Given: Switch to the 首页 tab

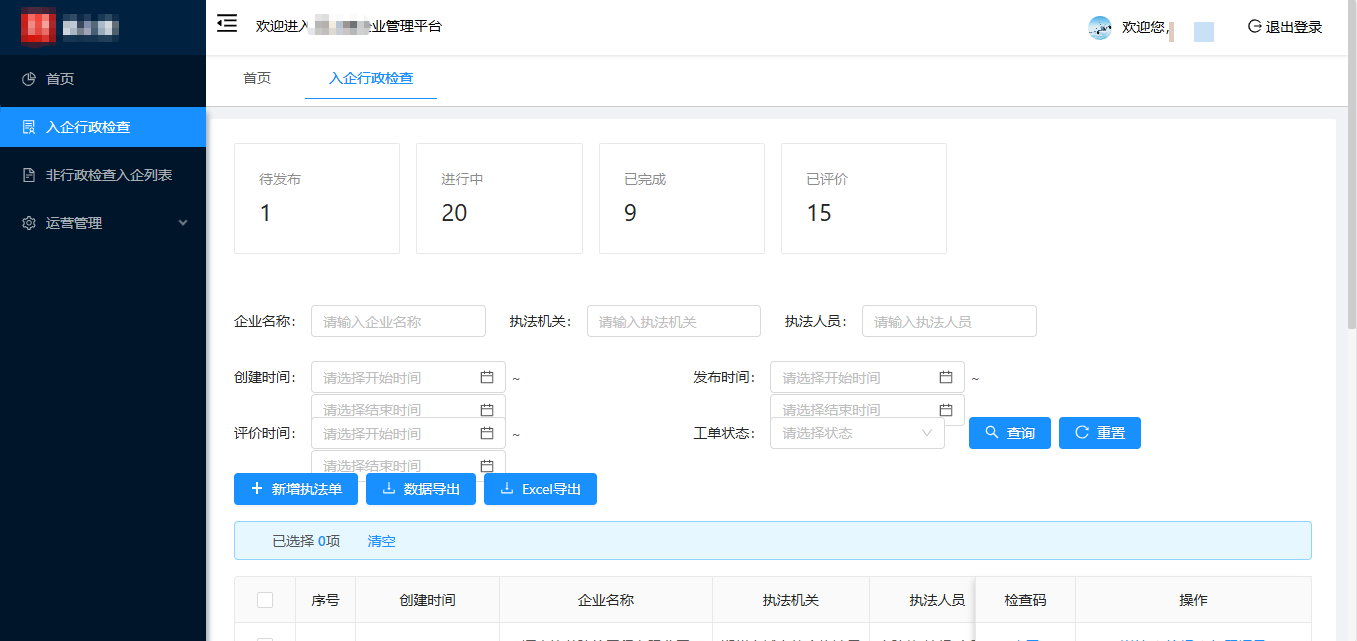Looking at the screenshot, I should pos(256,77).
